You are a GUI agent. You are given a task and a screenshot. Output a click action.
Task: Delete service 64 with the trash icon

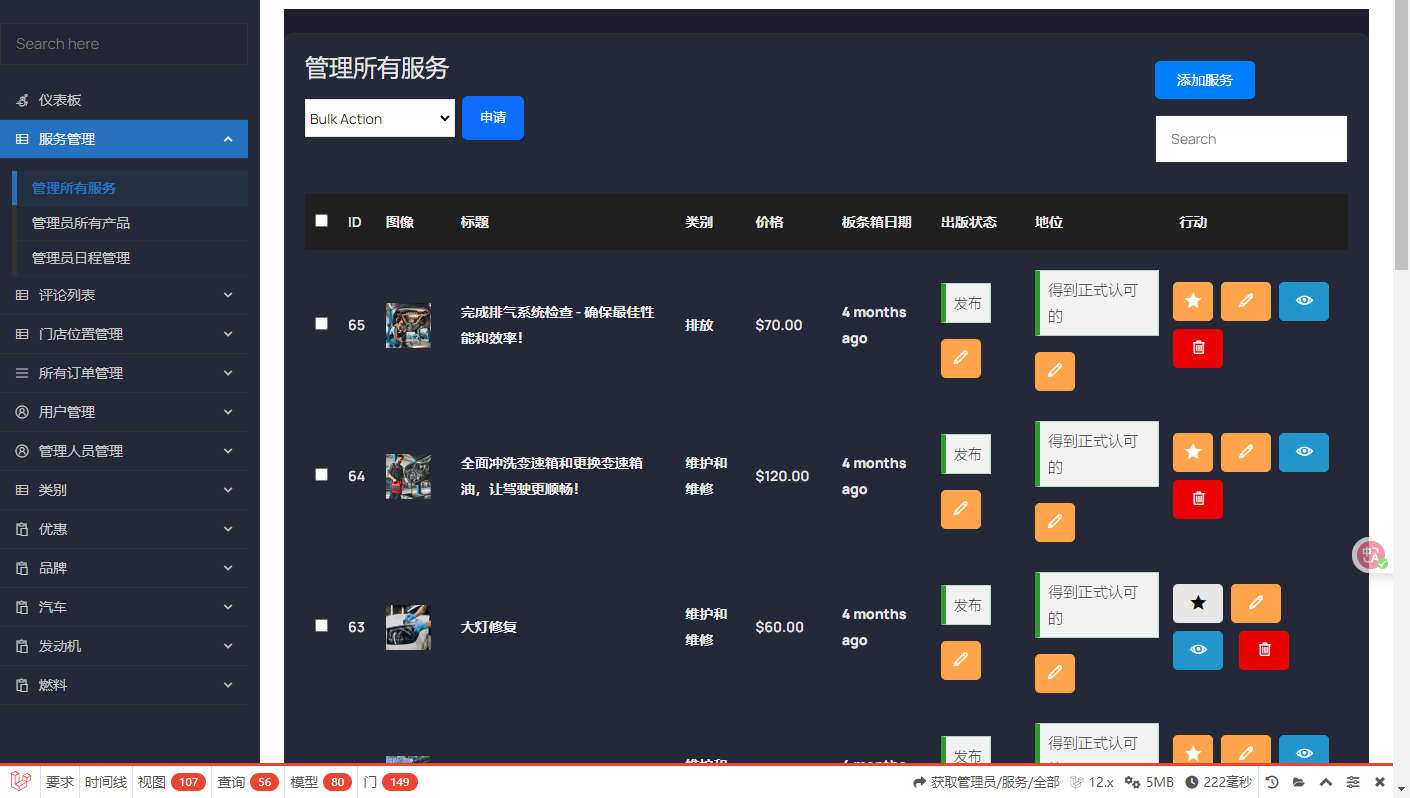point(1198,499)
